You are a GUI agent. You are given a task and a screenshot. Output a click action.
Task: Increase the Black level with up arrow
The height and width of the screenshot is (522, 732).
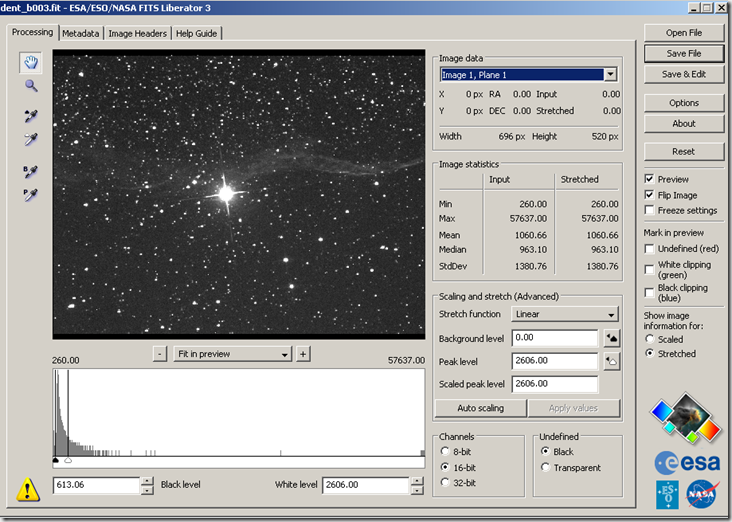tap(147, 481)
